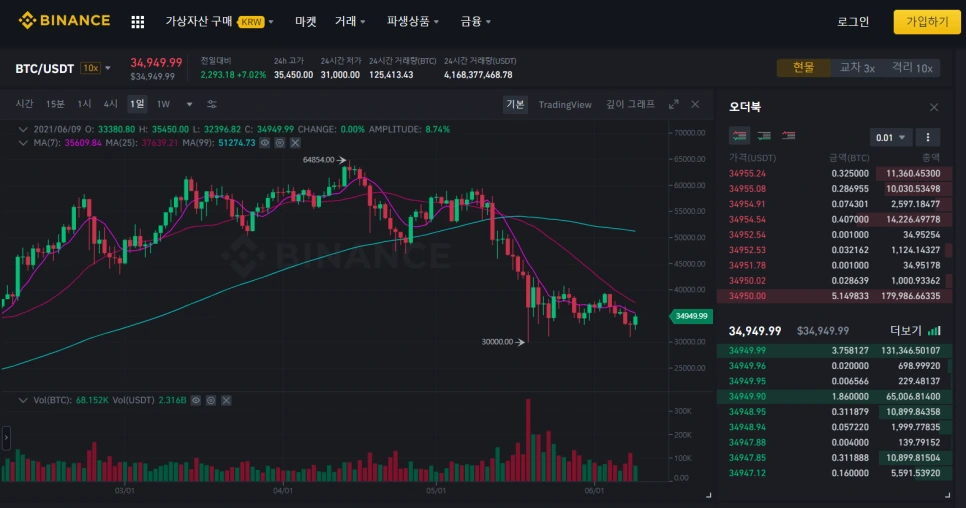Open the 금융 menu
The width and height of the screenshot is (966, 508).
pyautogui.click(x=476, y=22)
